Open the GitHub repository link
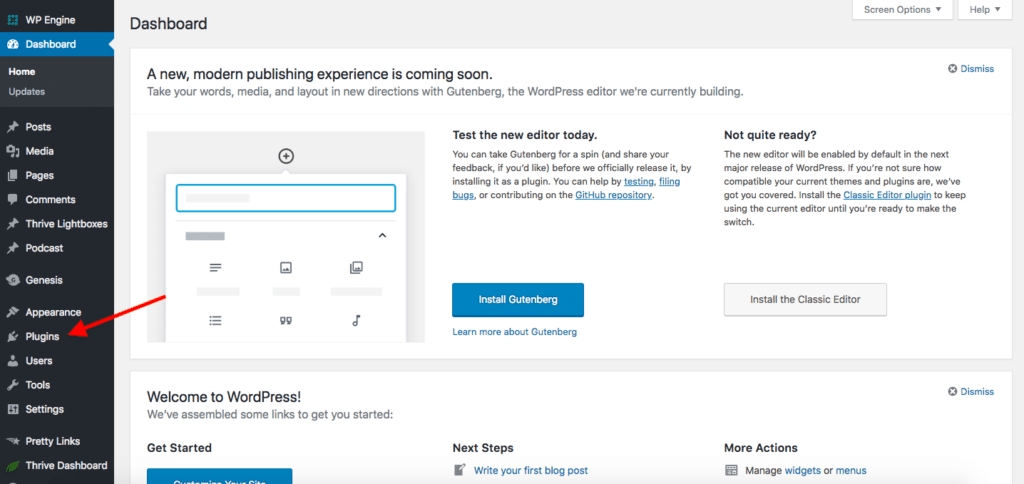 613,195
